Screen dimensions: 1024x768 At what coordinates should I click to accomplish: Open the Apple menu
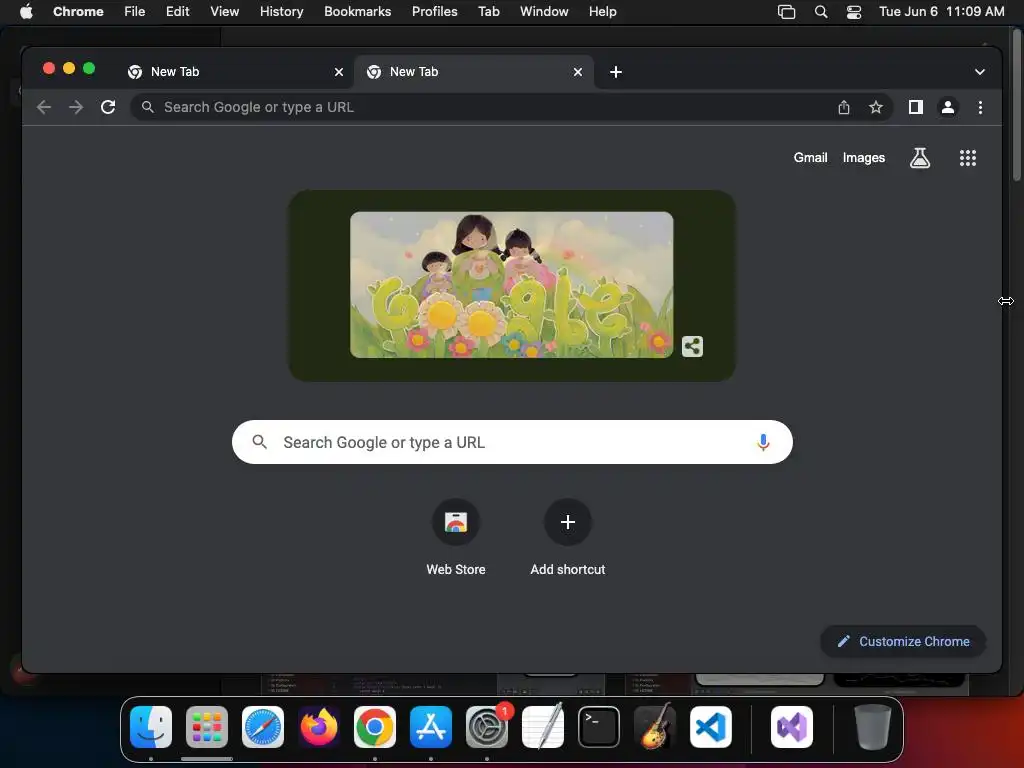point(26,12)
